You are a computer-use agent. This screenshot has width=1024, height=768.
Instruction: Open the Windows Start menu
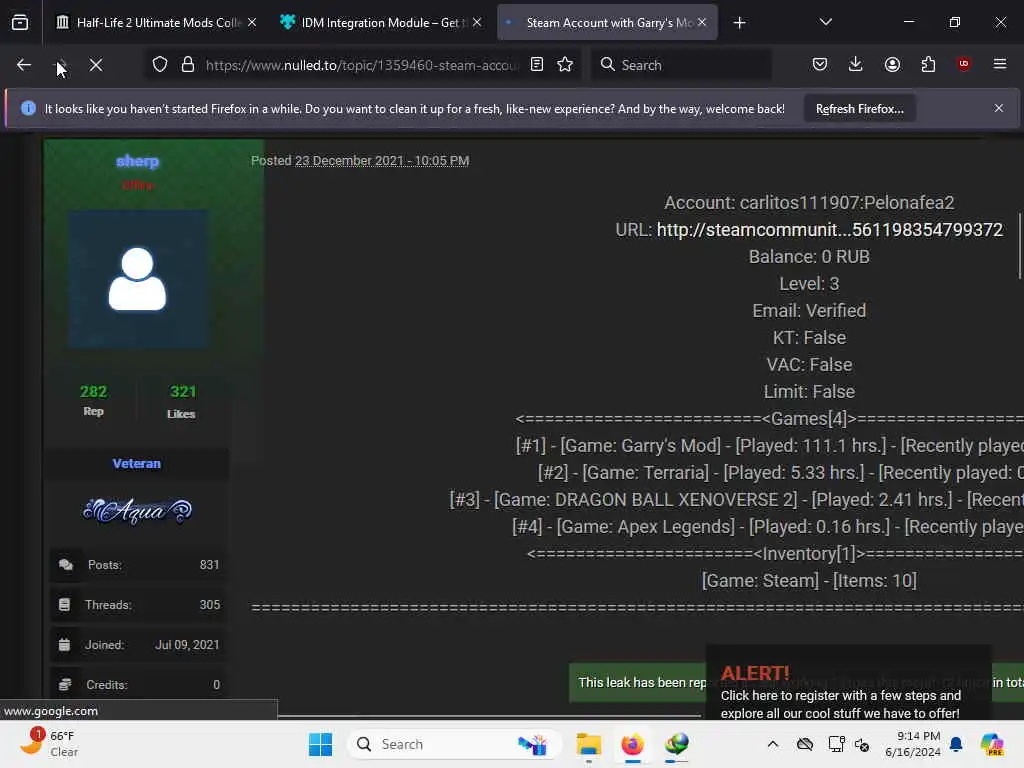[320, 744]
